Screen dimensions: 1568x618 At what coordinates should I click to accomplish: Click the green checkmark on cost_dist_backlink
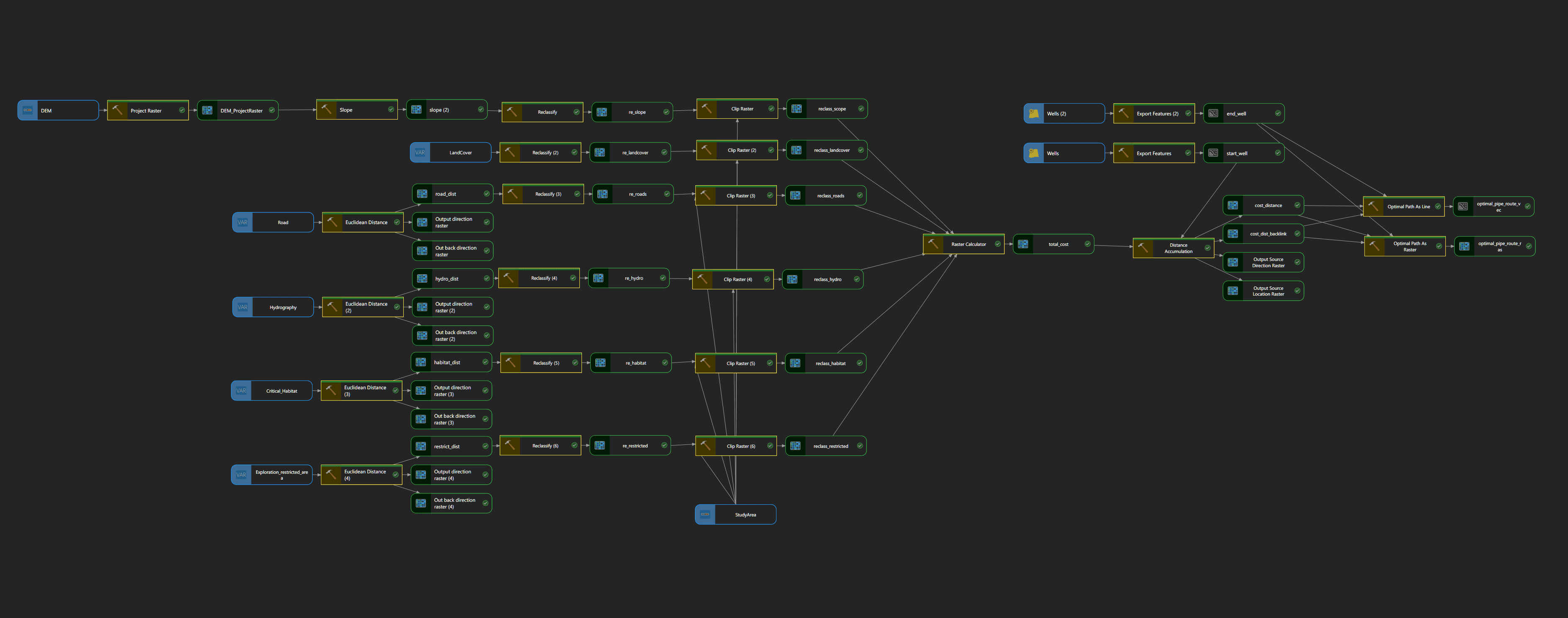point(1297,234)
